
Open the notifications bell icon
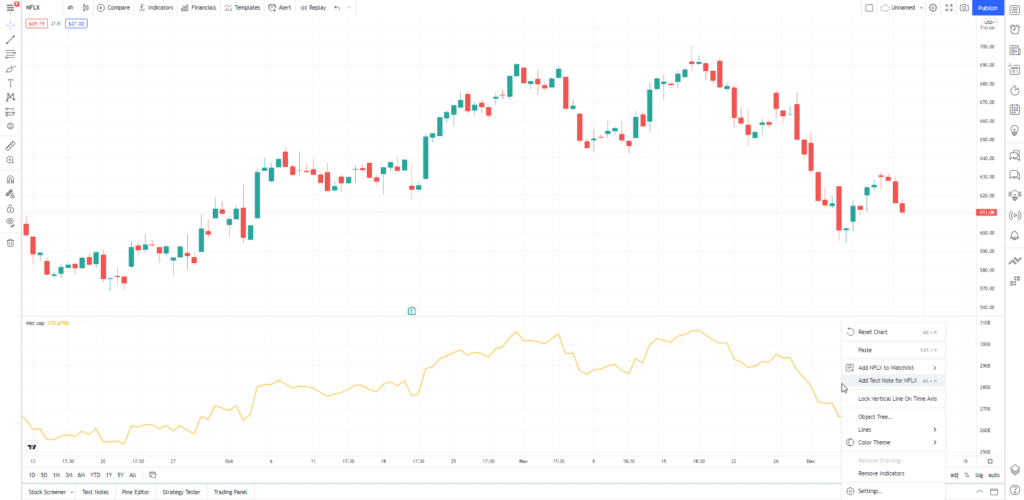click(x=1014, y=235)
